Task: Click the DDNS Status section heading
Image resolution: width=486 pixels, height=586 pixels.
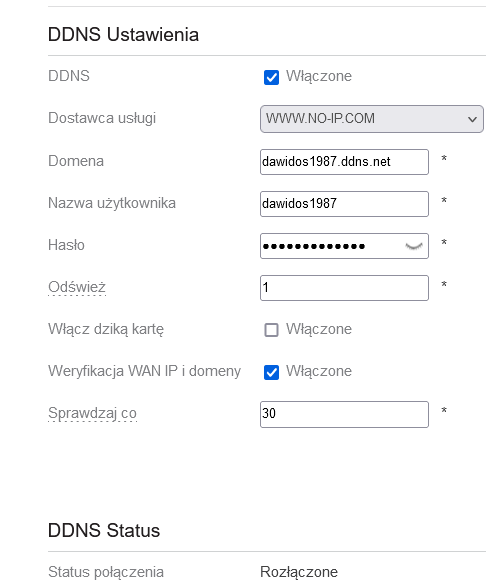Action: pos(104,530)
